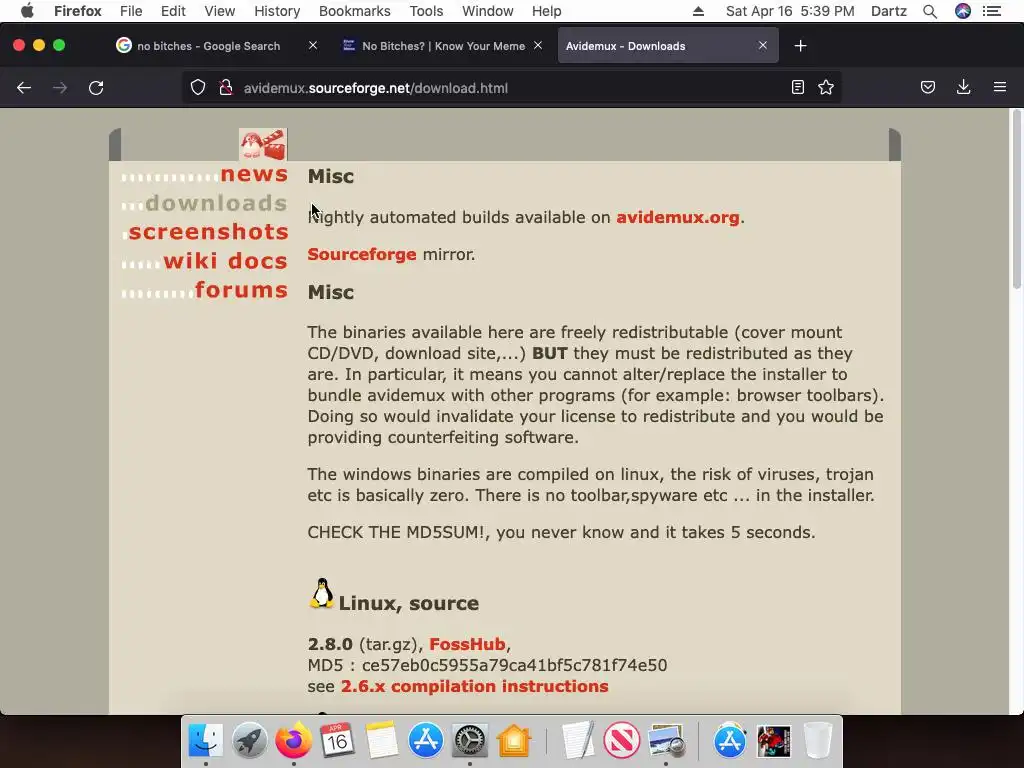Click the date and time display
Image resolution: width=1024 pixels, height=768 pixels.
790,11
